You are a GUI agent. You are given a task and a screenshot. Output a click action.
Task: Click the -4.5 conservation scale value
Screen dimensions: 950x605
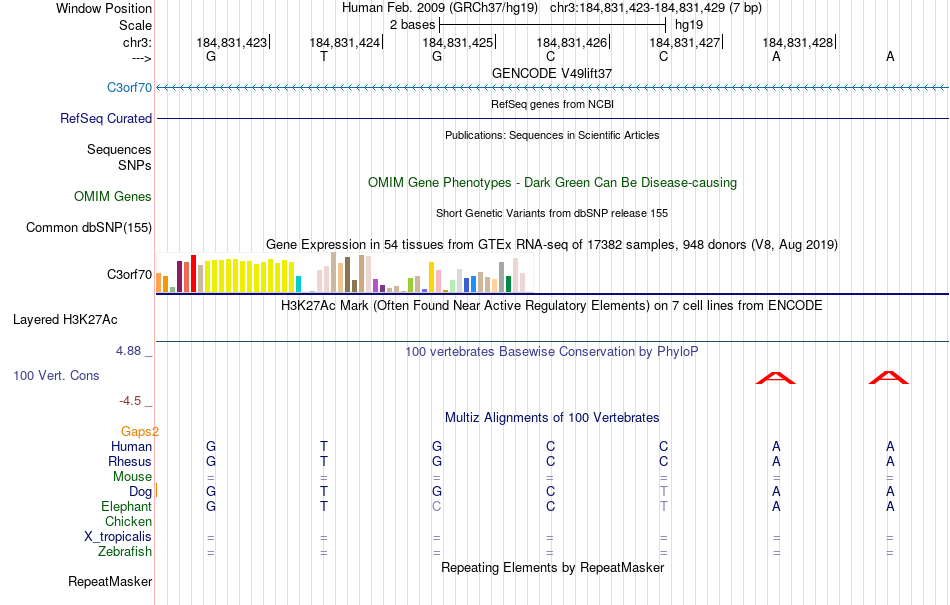tap(130, 401)
